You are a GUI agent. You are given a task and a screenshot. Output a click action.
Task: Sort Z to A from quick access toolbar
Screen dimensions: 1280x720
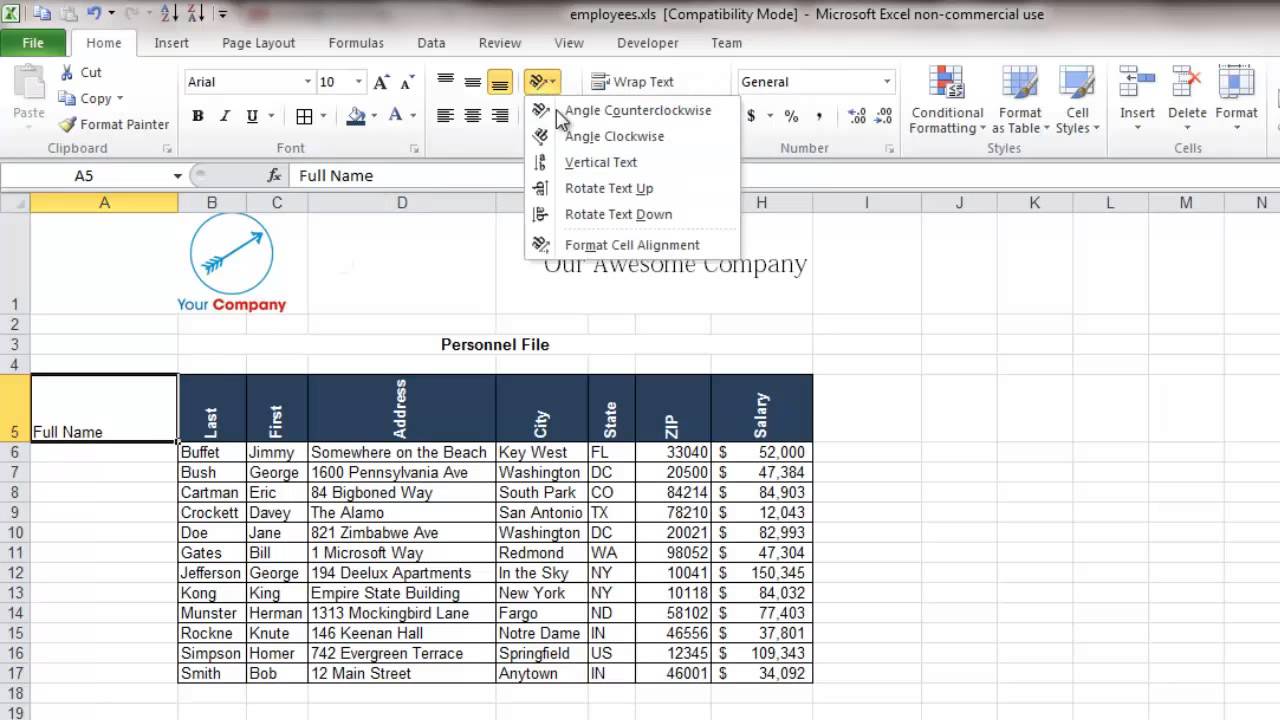(x=195, y=14)
